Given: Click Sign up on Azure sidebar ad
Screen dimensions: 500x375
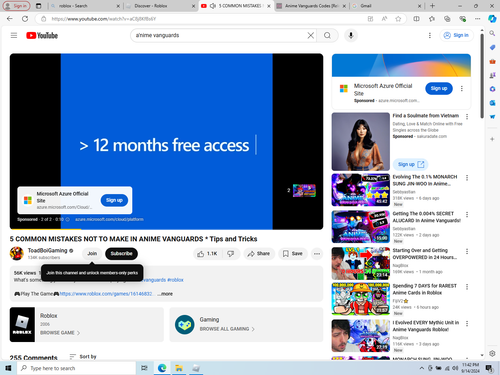Looking at the screenshot, I should point(439,88).
